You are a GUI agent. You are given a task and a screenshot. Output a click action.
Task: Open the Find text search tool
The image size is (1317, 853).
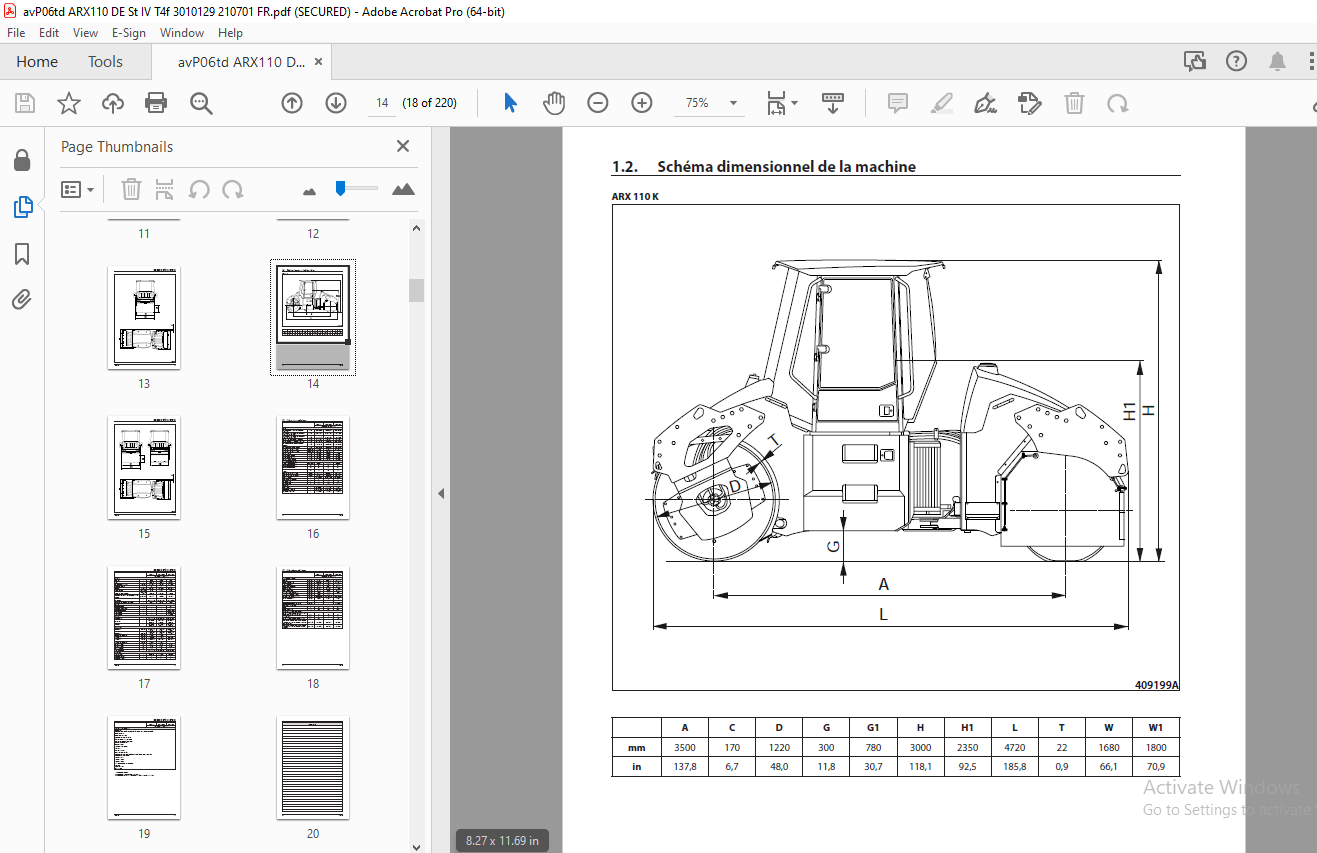pos(201,103)
